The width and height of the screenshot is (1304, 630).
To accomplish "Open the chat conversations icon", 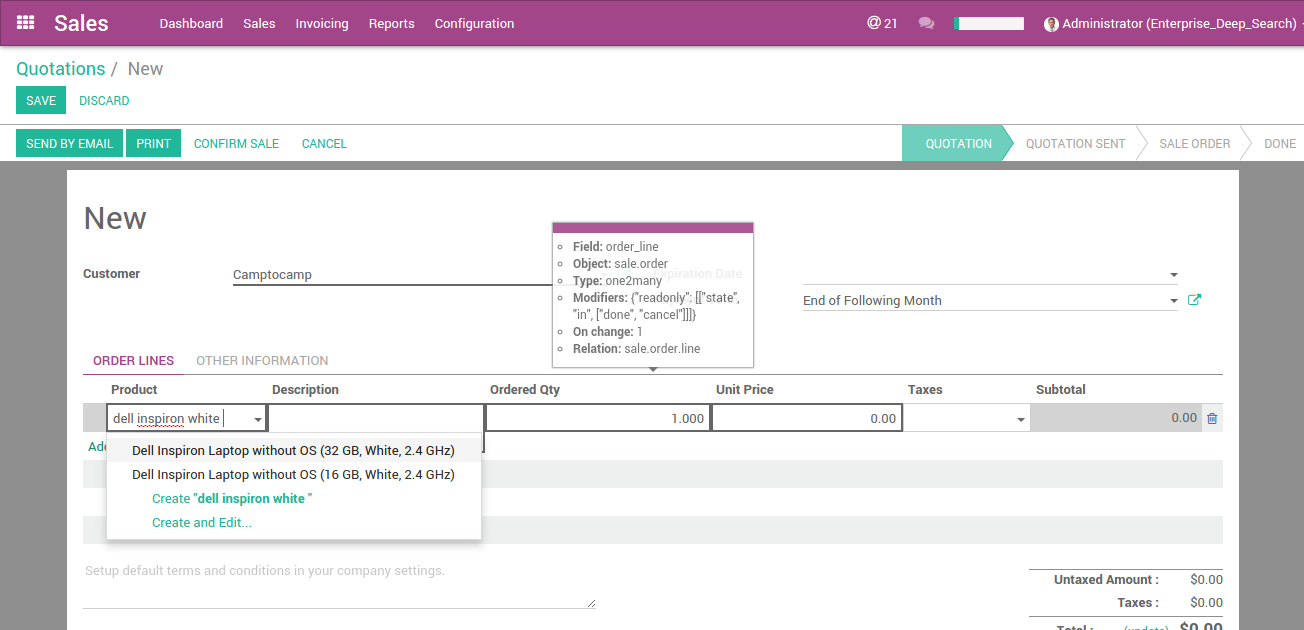I will 926,23.
